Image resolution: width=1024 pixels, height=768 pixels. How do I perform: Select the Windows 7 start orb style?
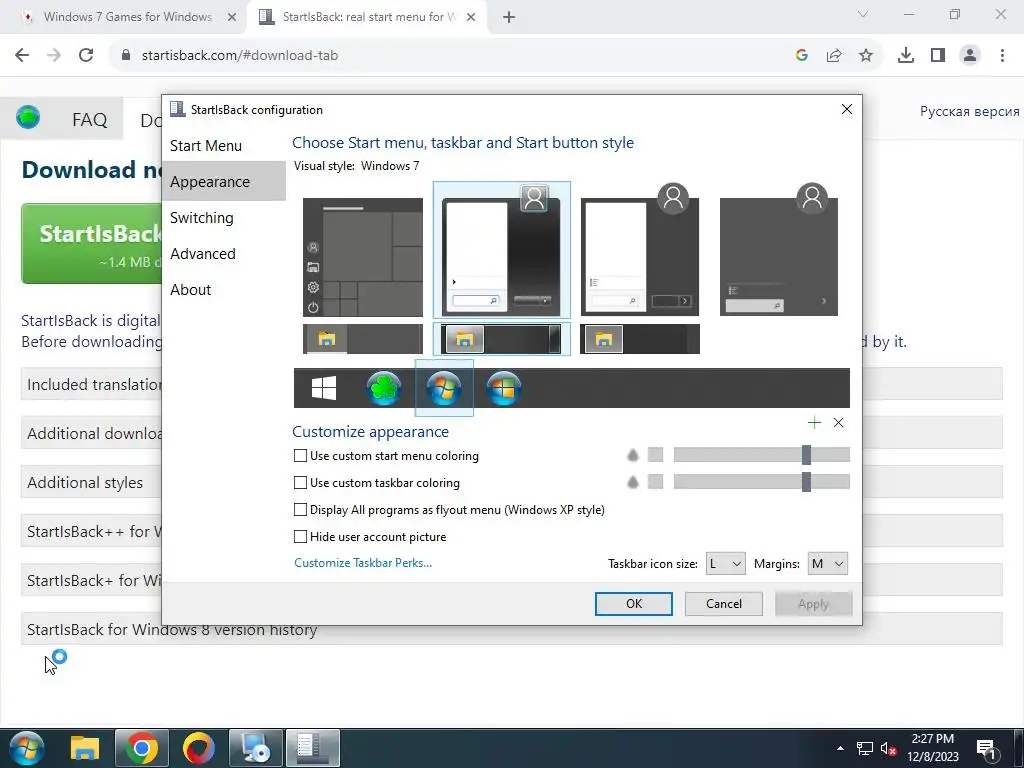444,388
